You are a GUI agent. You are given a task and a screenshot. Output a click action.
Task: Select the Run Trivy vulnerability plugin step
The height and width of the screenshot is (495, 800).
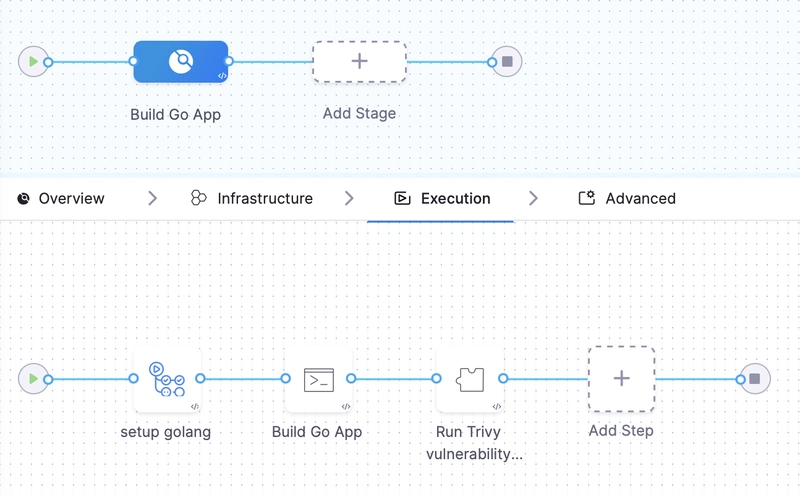pyautogui.click(x=469, y=379)
